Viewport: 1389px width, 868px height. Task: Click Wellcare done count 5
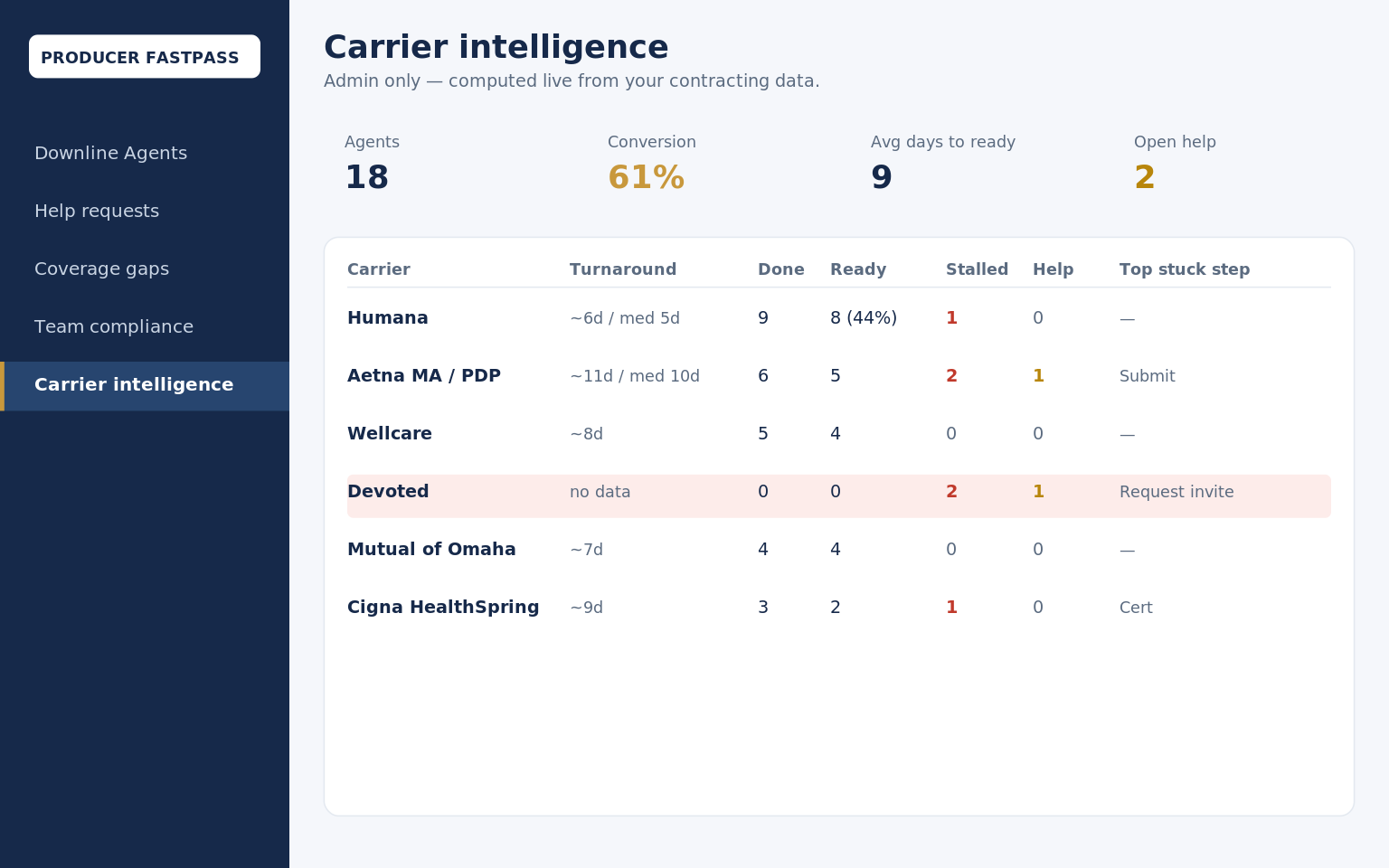pos(763,434)
